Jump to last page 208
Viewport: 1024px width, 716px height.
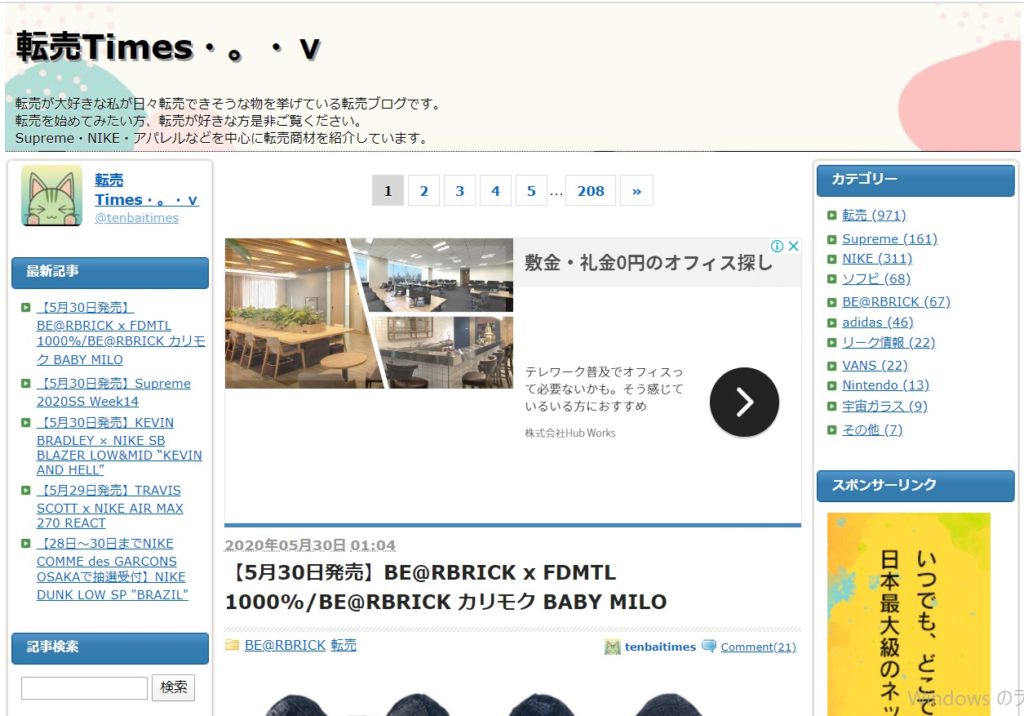pyautogui.click(x=590, y=191)
